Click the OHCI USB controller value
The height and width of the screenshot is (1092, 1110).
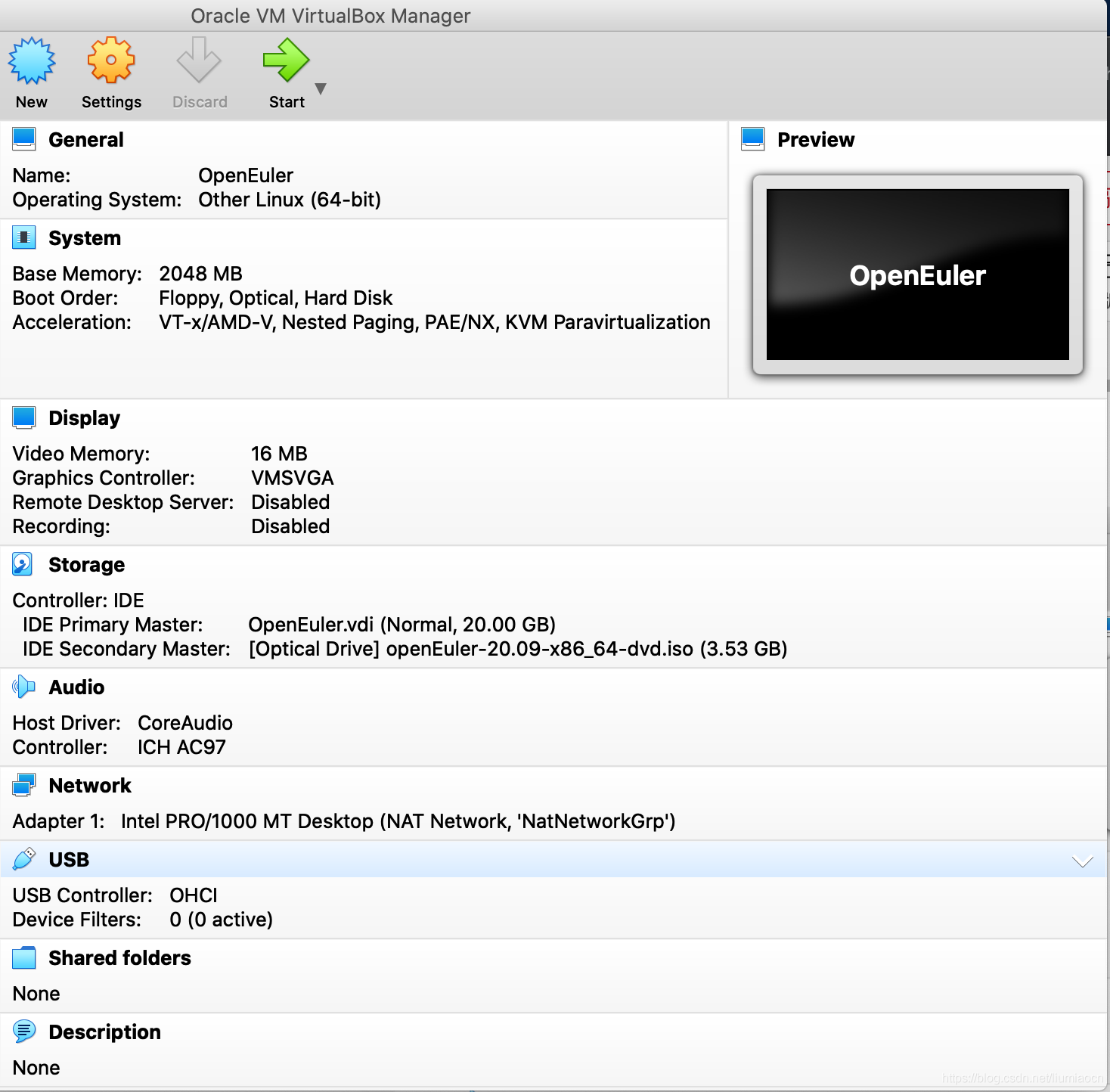[194, 895]
